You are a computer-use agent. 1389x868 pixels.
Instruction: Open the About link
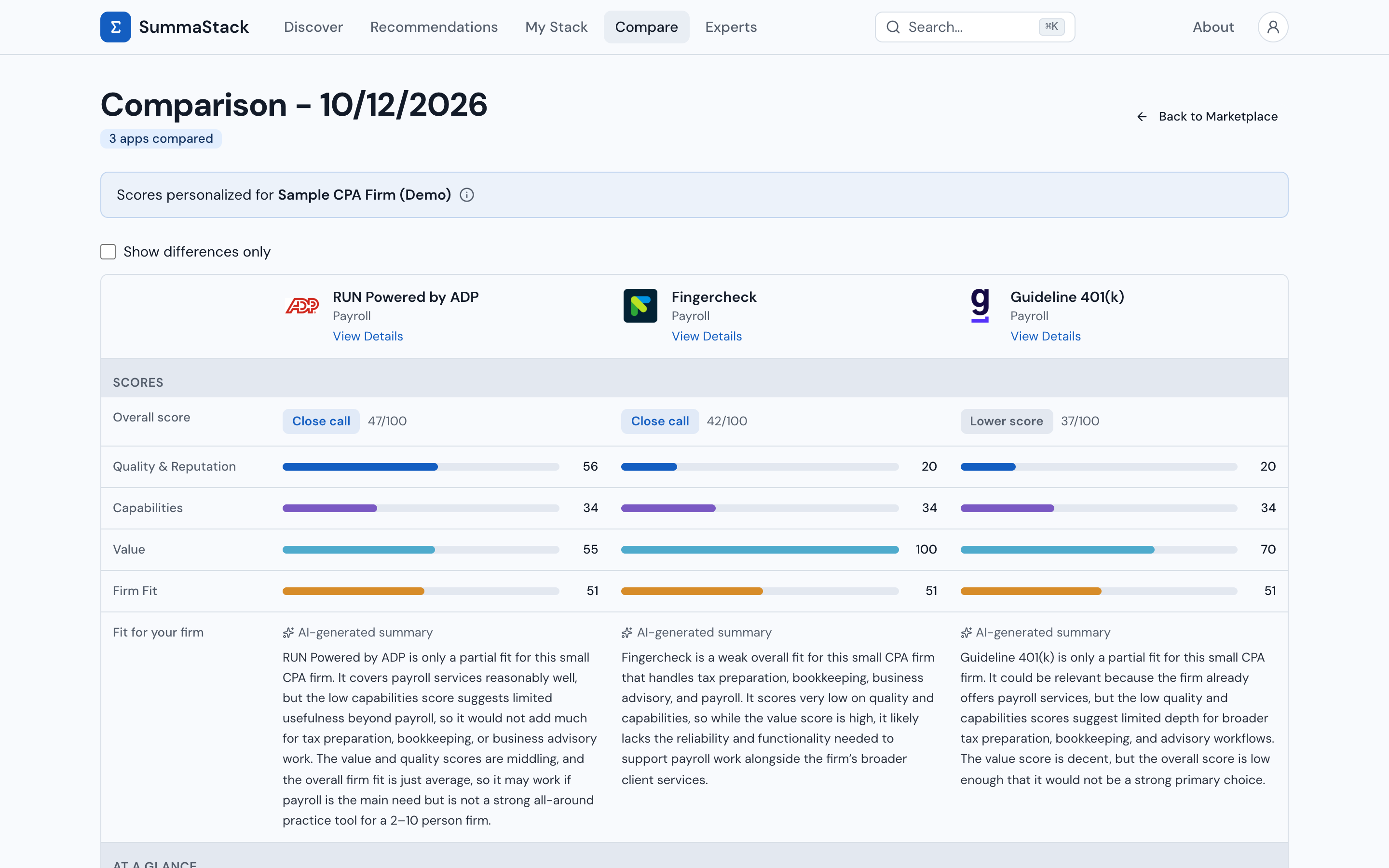click(1213, 27)
